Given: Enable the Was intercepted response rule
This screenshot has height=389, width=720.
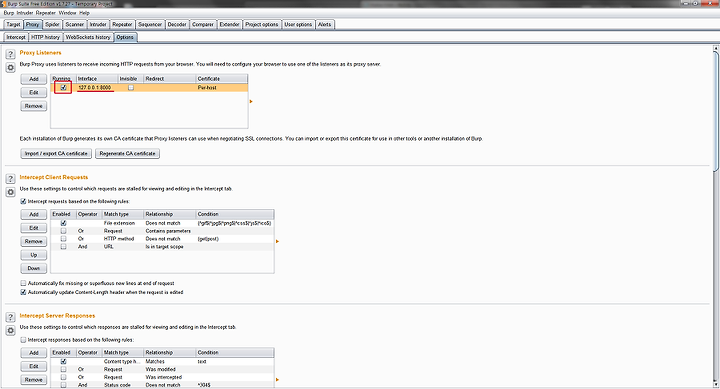Looking at the screenshot, I should click(63, 377).
